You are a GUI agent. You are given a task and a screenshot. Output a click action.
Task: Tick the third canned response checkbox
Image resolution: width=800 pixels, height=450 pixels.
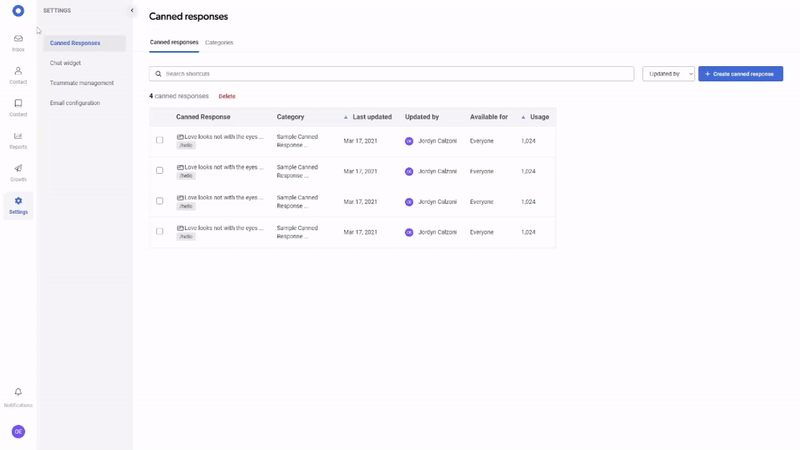click(160, 201)
